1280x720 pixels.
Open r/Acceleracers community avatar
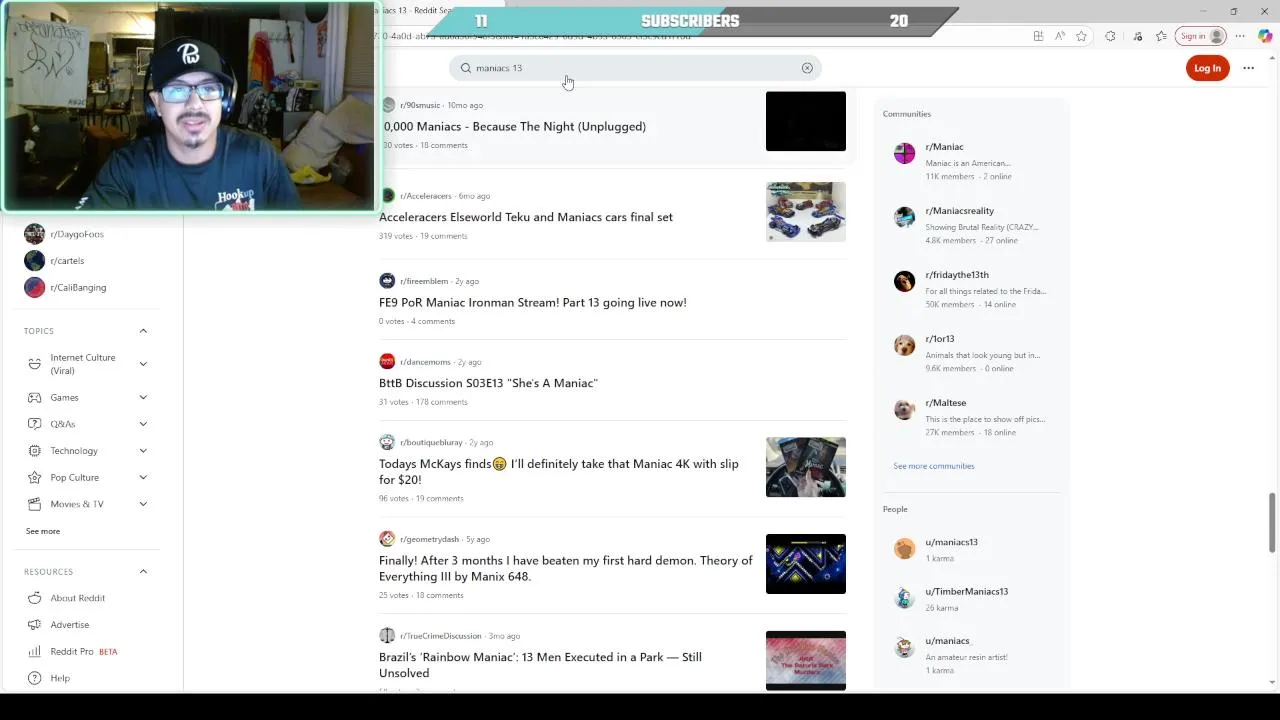(387, 196)
